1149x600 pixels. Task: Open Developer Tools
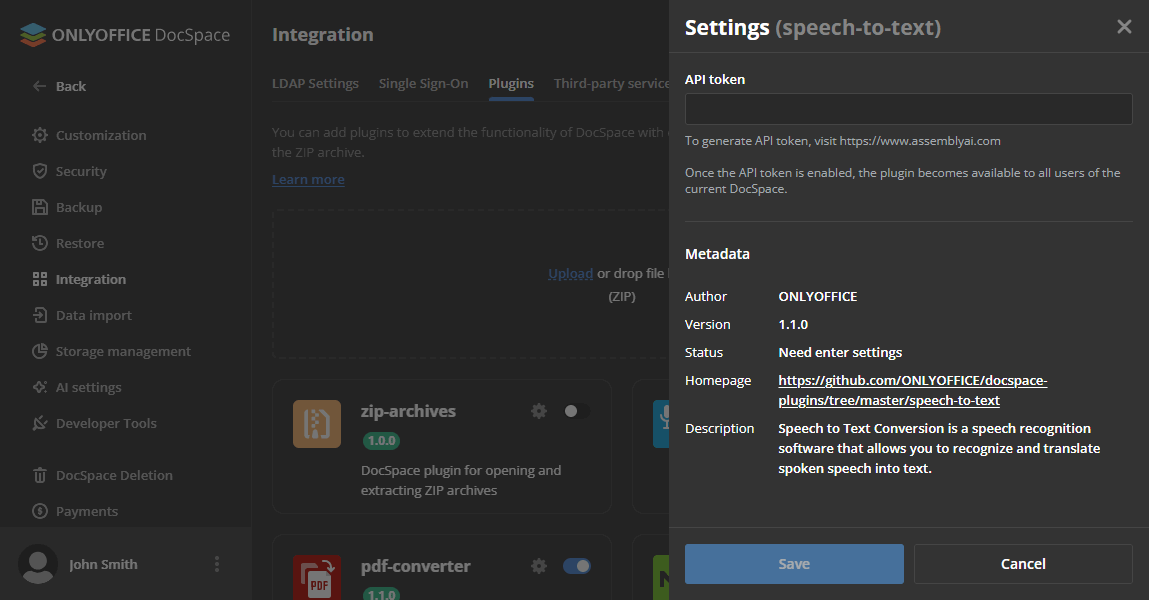[x=104, y=423]
